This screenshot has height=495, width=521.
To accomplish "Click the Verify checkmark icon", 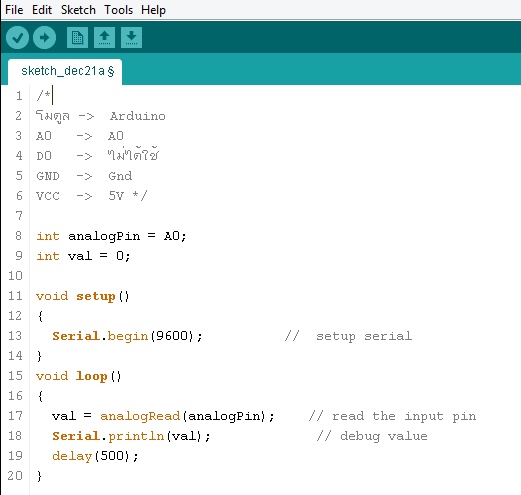I will click(x=17, y=37).
